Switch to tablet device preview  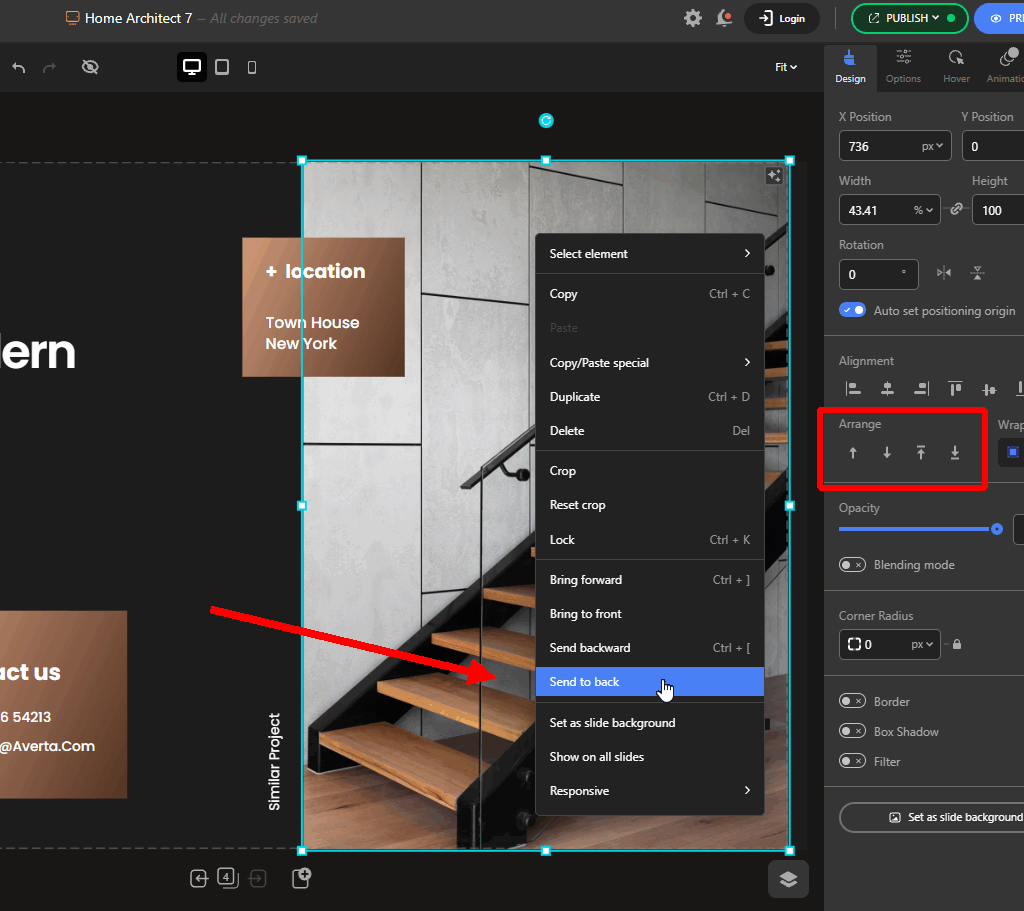[222, 67]
